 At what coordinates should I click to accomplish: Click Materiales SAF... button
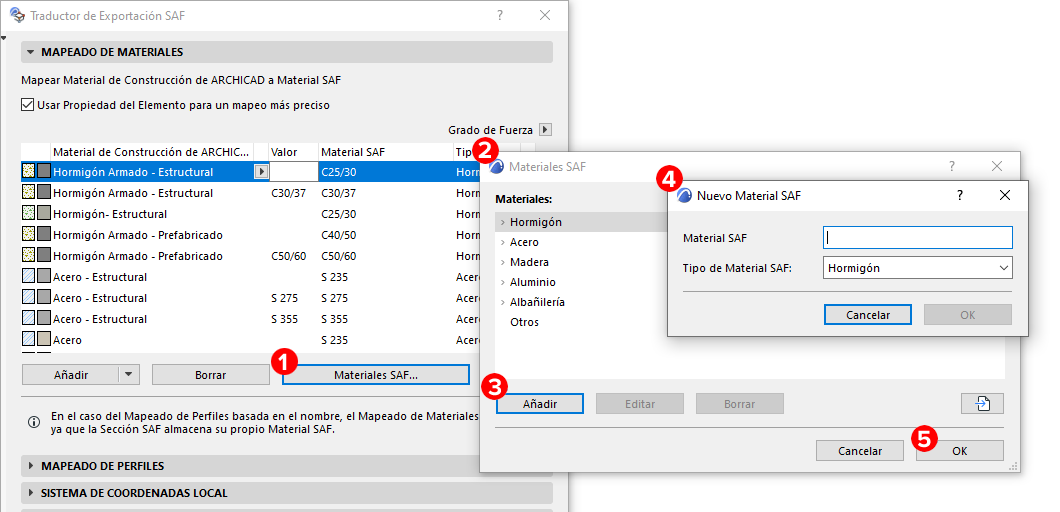click(376, 375)
